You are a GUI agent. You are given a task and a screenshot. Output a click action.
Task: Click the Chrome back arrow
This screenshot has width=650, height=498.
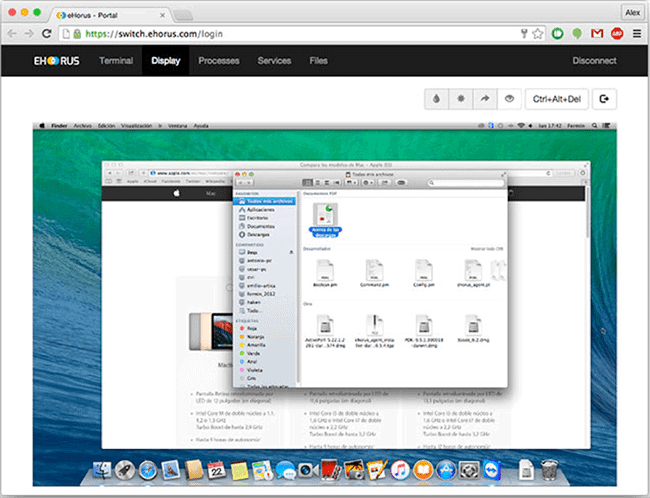(12, 34)
